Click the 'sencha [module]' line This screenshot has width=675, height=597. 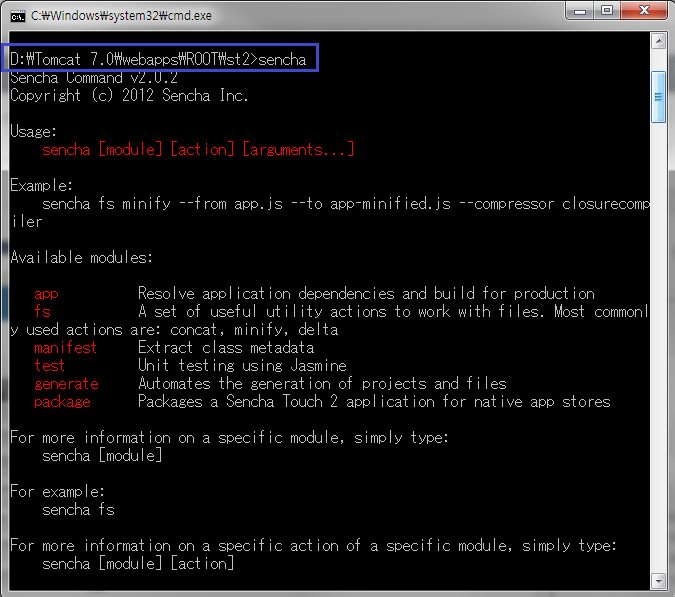[102, 456]
